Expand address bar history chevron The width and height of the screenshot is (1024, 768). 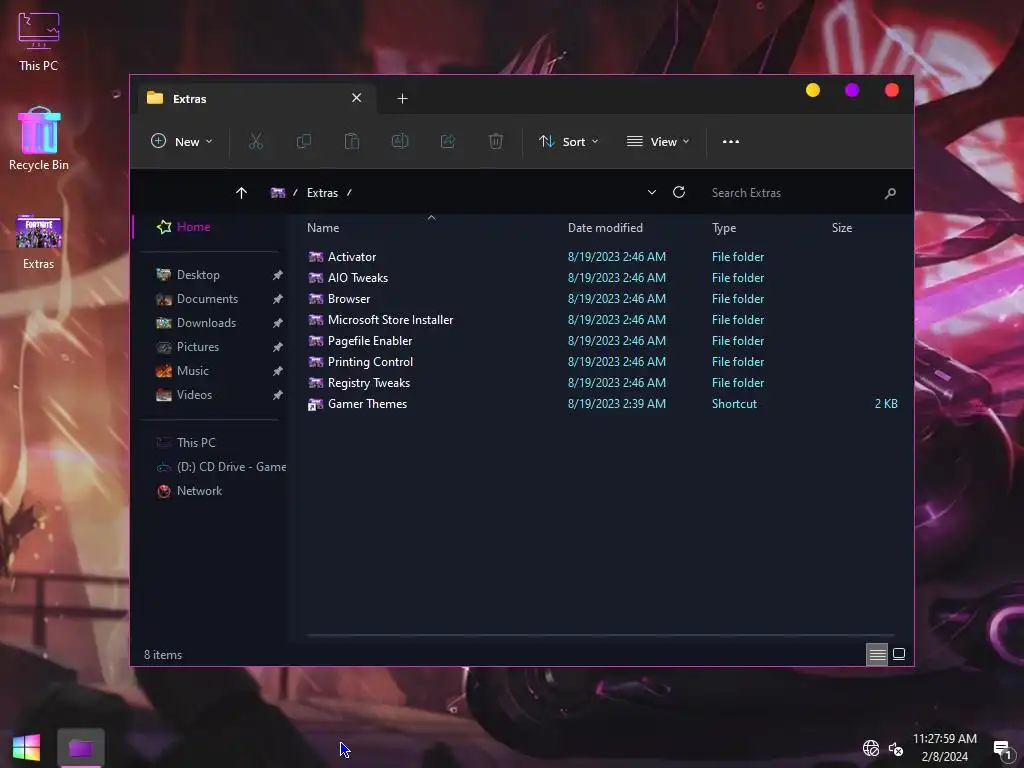[x=651, y=193]
